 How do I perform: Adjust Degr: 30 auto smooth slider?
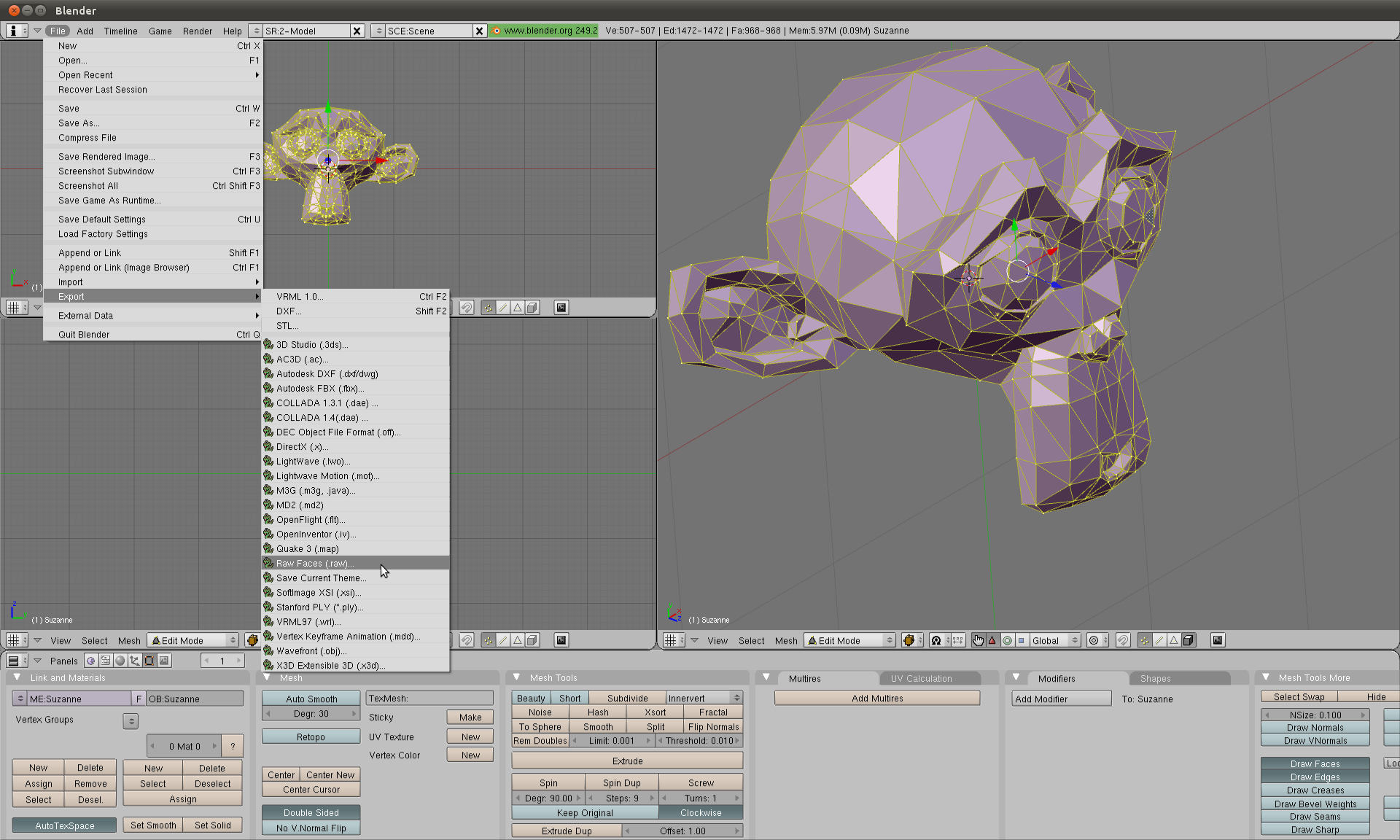pyautogui.click(x=311, y=714)
